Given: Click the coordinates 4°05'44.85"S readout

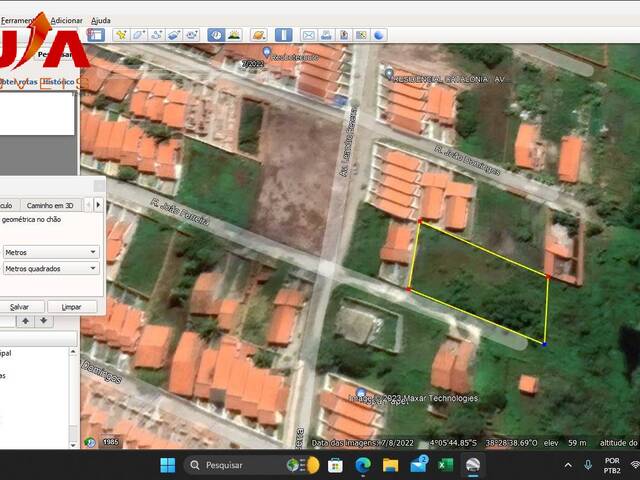Looking at the screenshot, I should 453,443.
